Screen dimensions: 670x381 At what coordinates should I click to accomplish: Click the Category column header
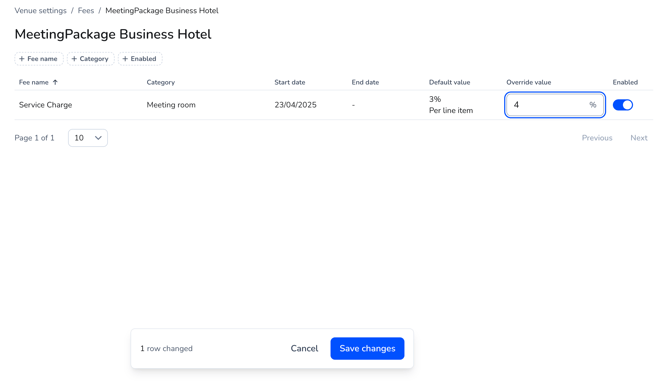(161, 82)
